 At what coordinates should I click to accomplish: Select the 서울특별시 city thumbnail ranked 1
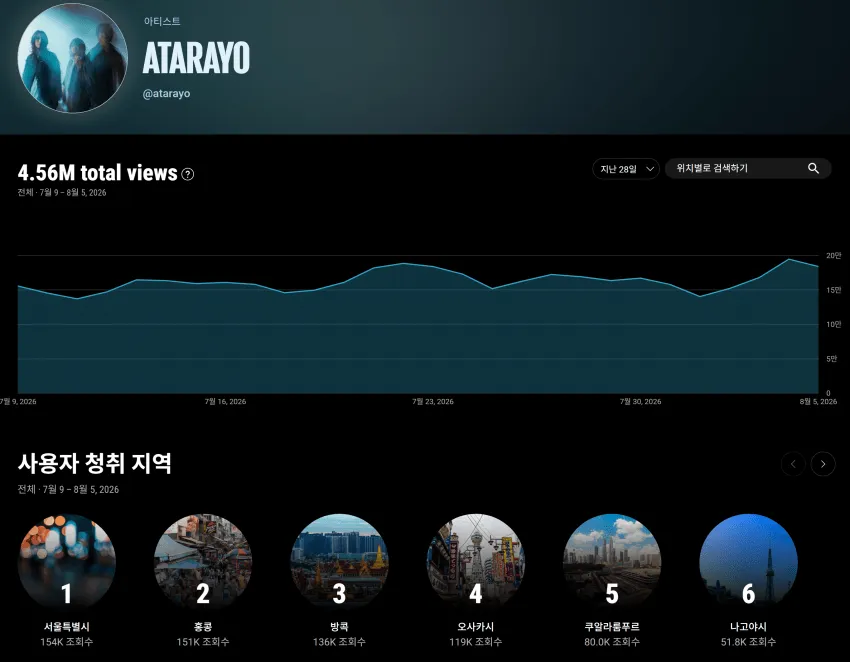67,562
